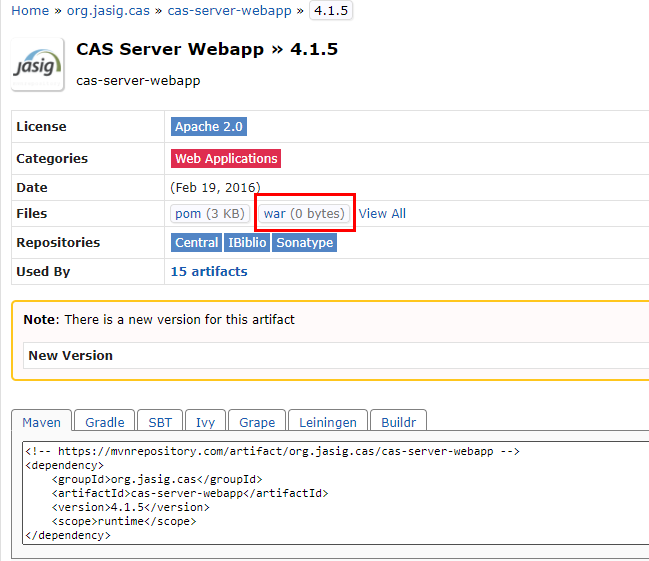Click inside the Maven dependency snippet box
The image size is (649, 561).
click(x=335, y=493)
